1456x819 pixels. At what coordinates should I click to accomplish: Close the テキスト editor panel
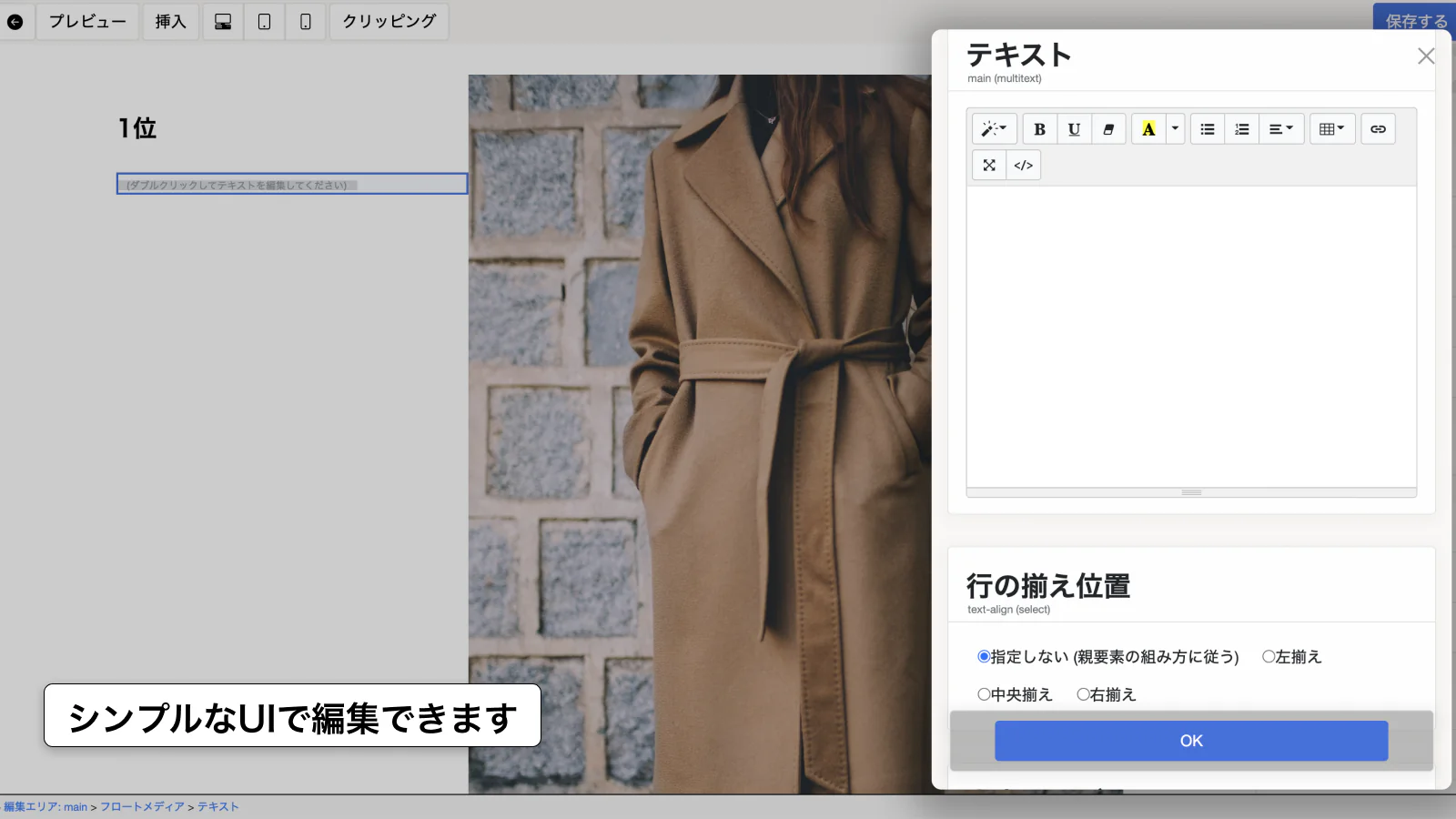1426,56
